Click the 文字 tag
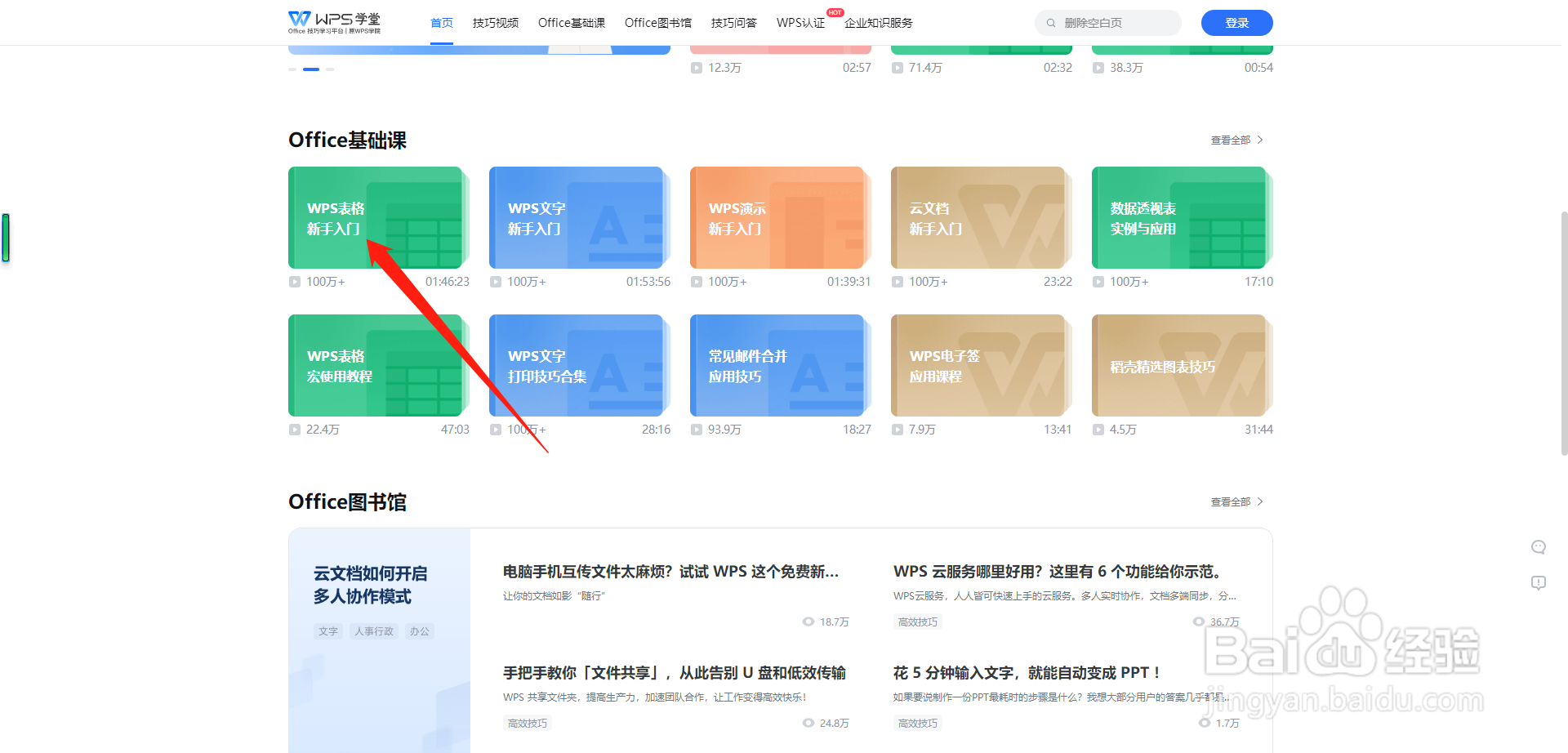Viewport: 1568px width, 753px height. pos(328,631)
